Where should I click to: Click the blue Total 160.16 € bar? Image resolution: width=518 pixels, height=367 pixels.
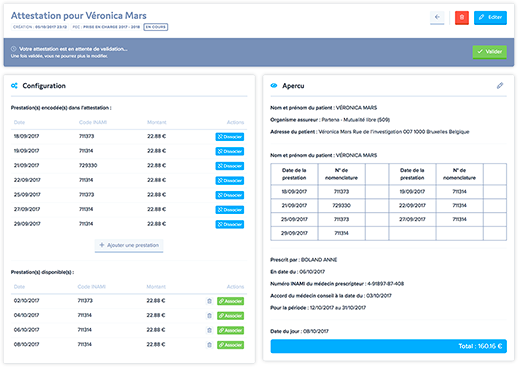(389, 346)
